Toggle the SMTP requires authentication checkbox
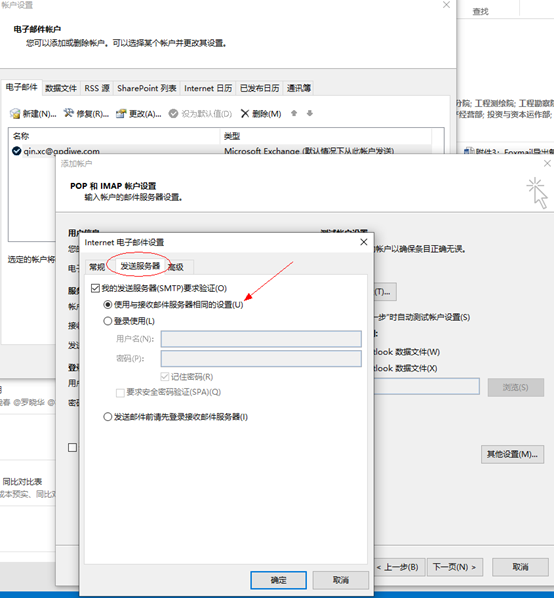 pyautogui.click(x=95, y=288)
